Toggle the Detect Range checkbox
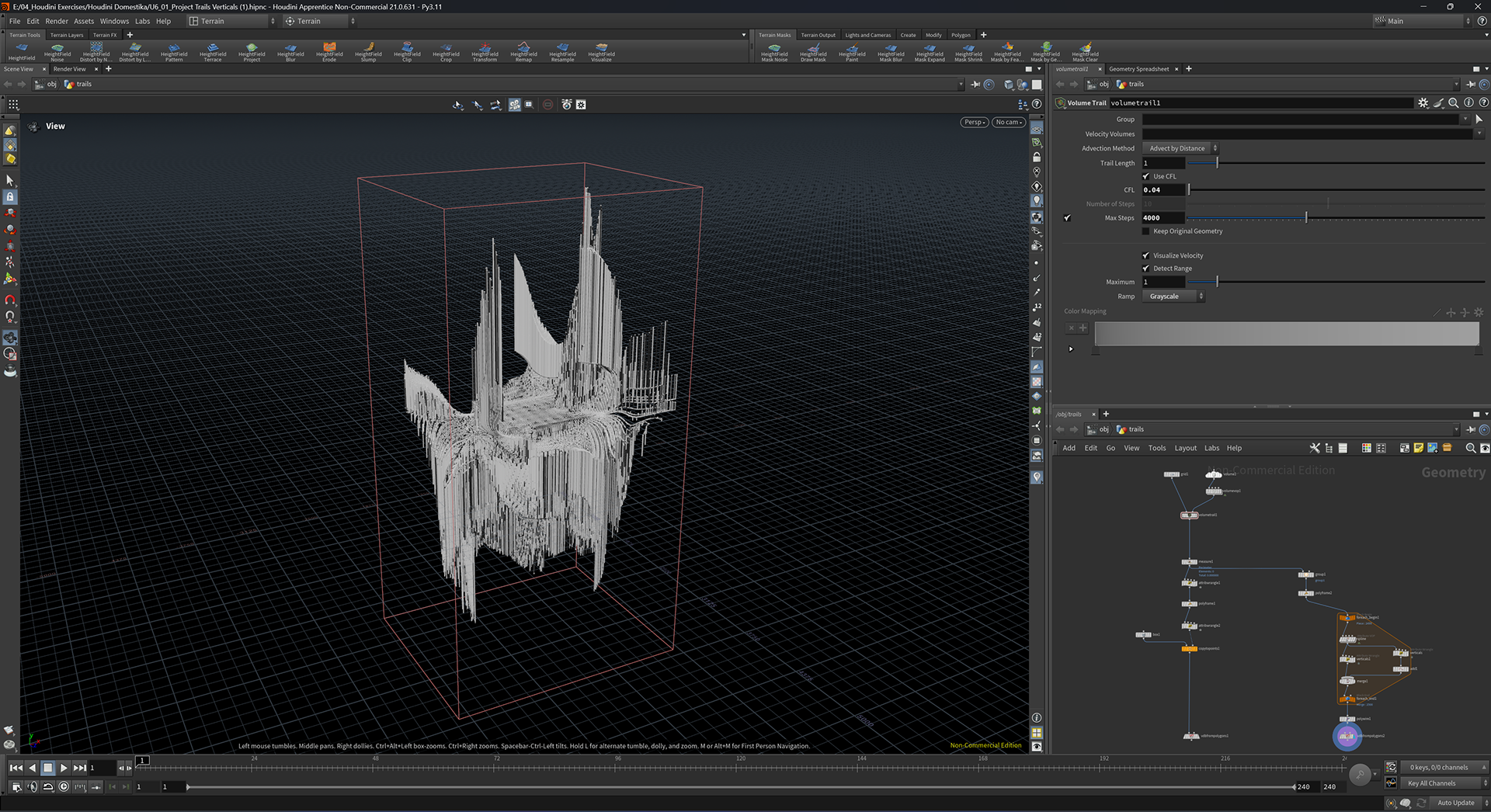Viewport: 1491px width, 812px height. (x=1146, y=269)
